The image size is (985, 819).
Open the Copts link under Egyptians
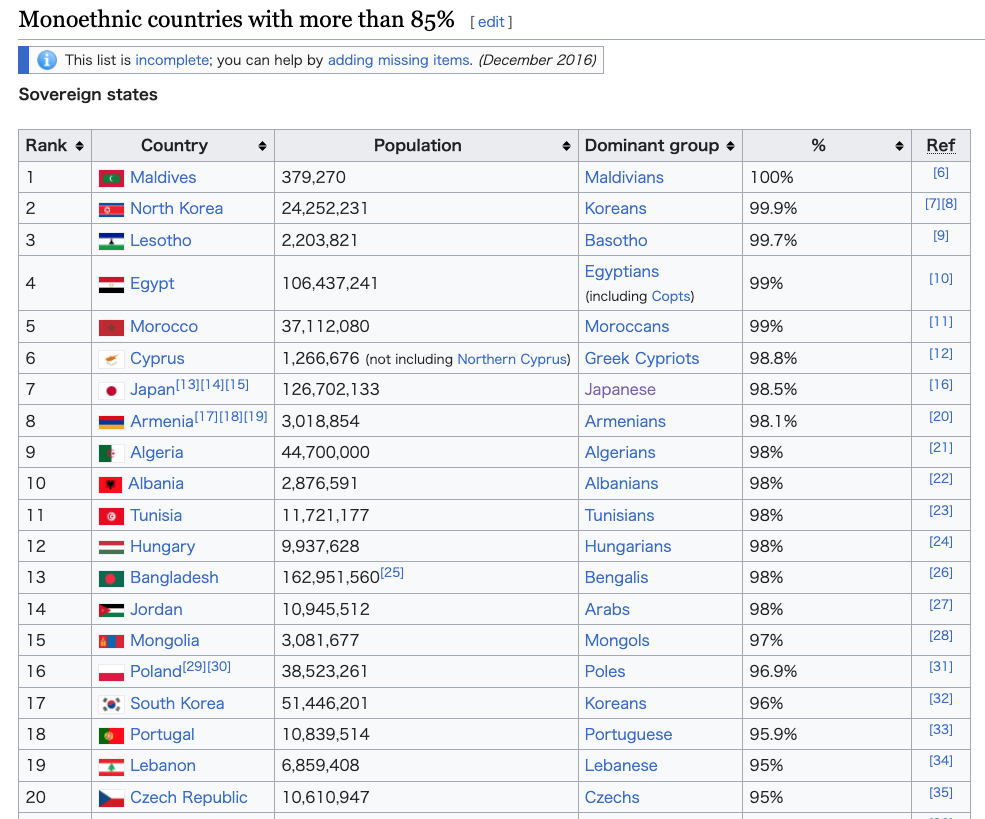(x=671, y=296)
